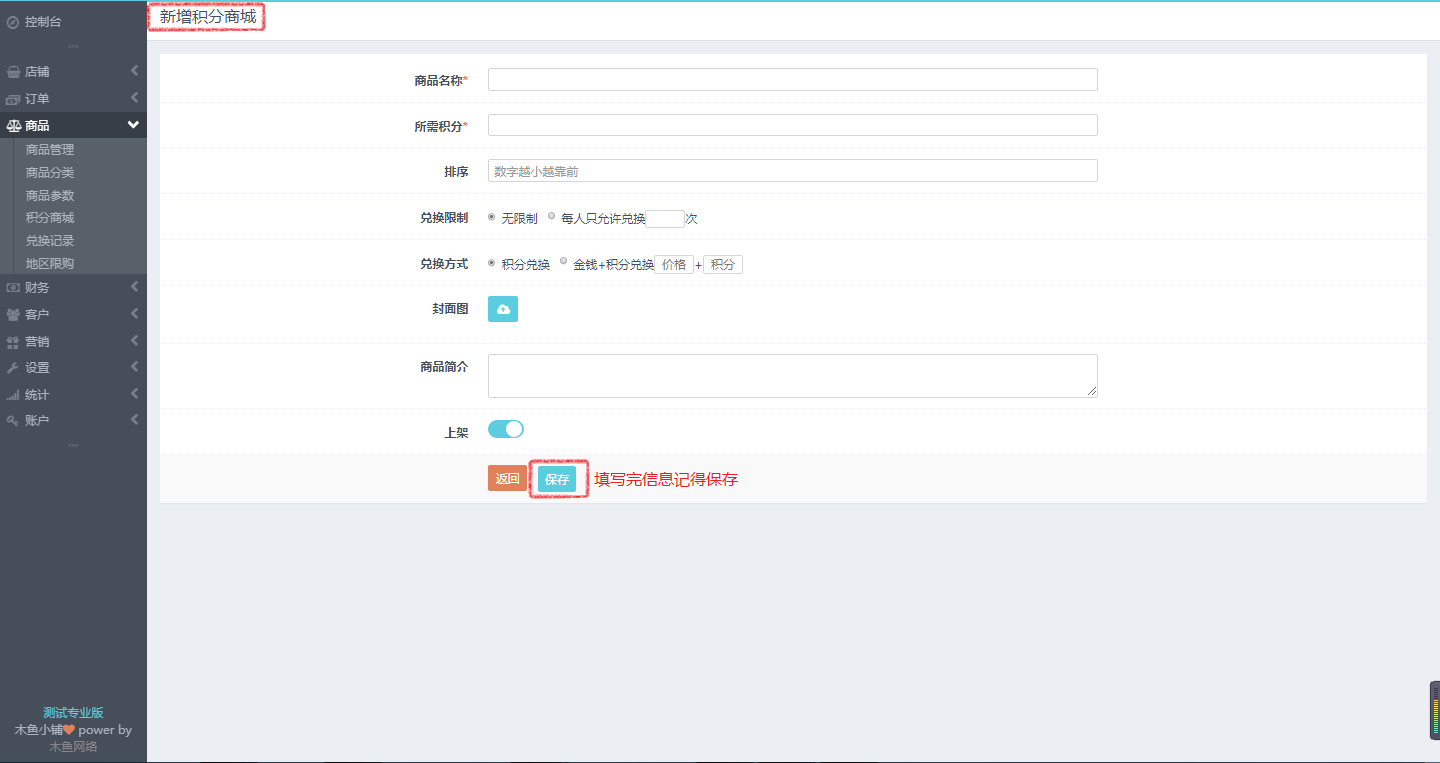Screen dimensions: 1440x763
Task: Expand the 账户 sidebar section arrow
Action: point(134,420)
